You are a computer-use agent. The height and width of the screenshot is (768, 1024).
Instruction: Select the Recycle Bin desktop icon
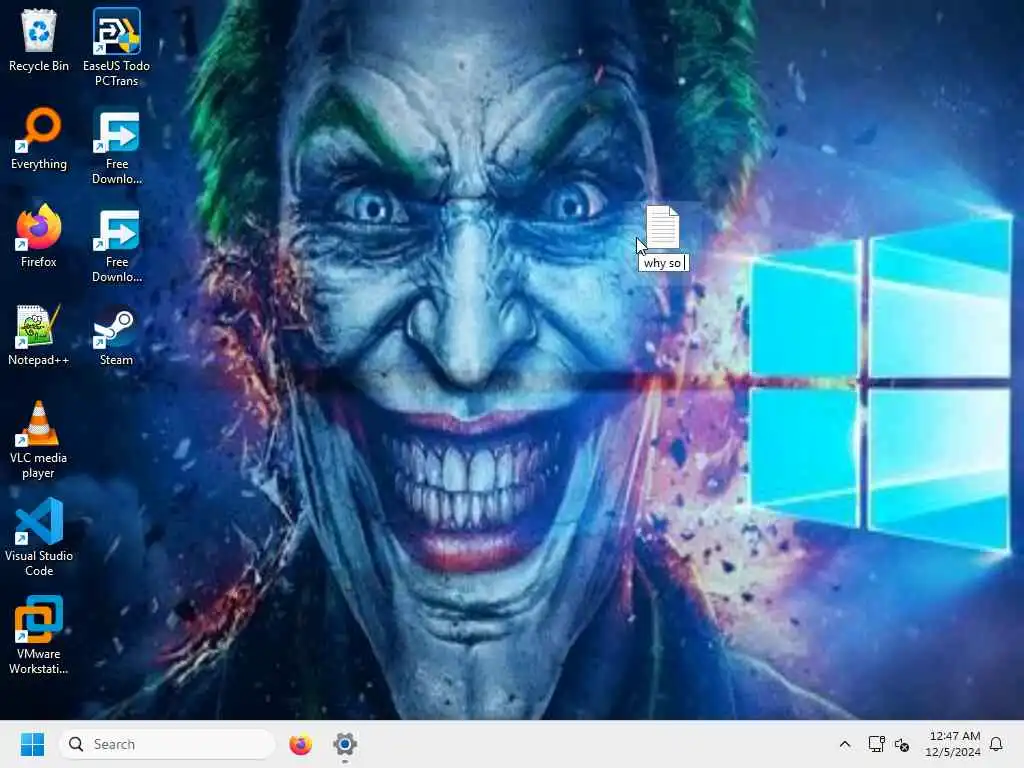(x=39, y=40)
